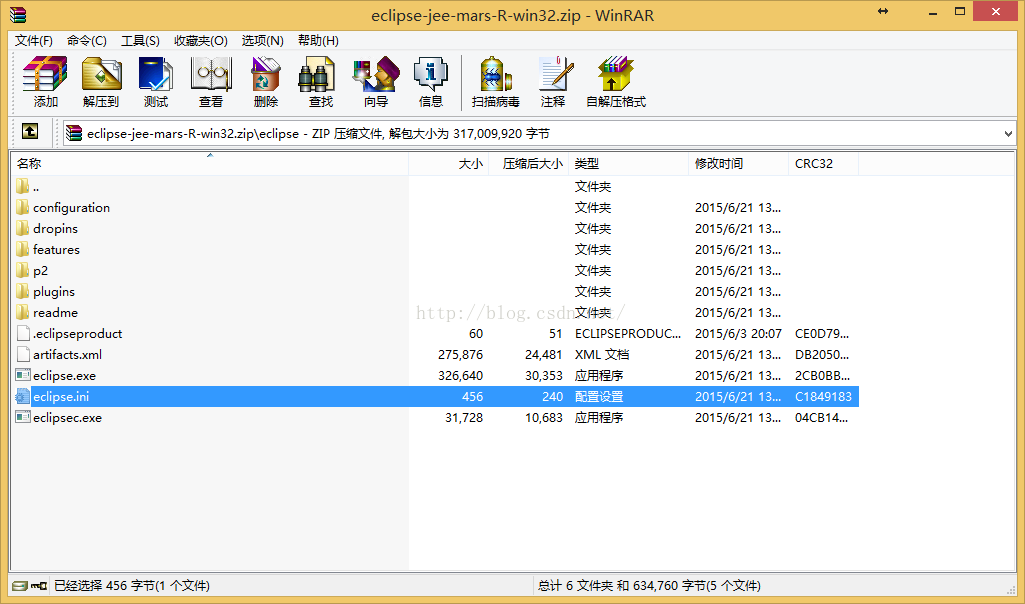Click the archive icon in address bar
Screen dimensions: 1025x604
[74, 133]
